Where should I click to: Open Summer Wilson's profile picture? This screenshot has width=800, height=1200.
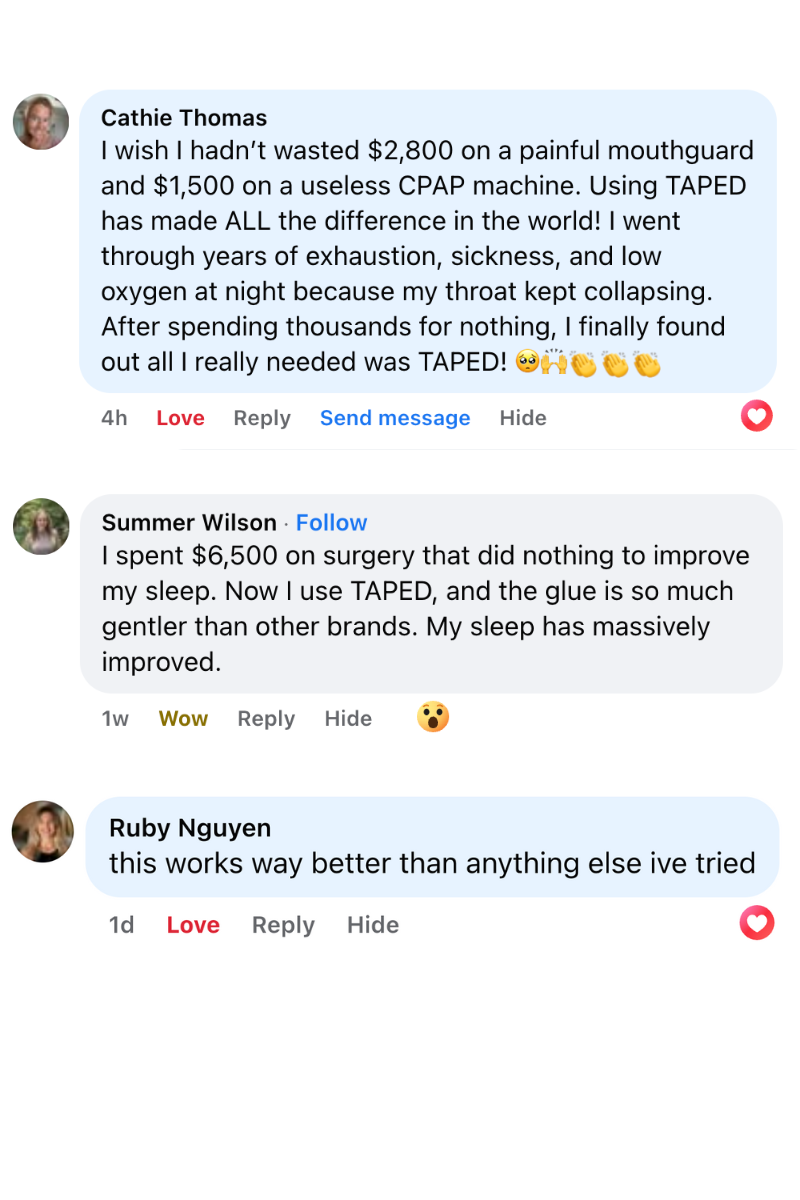coord(41,526)
